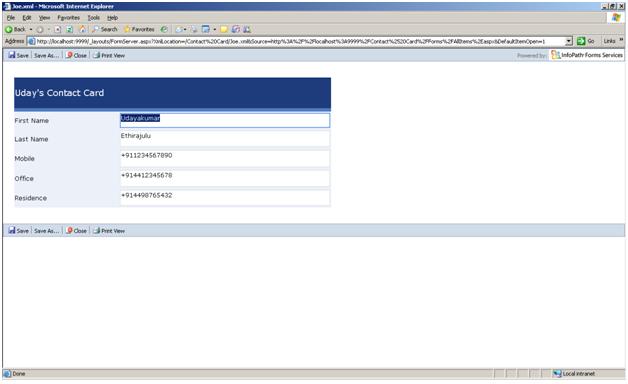Click the Research icon in the toolbar
Image resolution: width=628 pixels, height=384 pixels.
[x=236, y=29]
